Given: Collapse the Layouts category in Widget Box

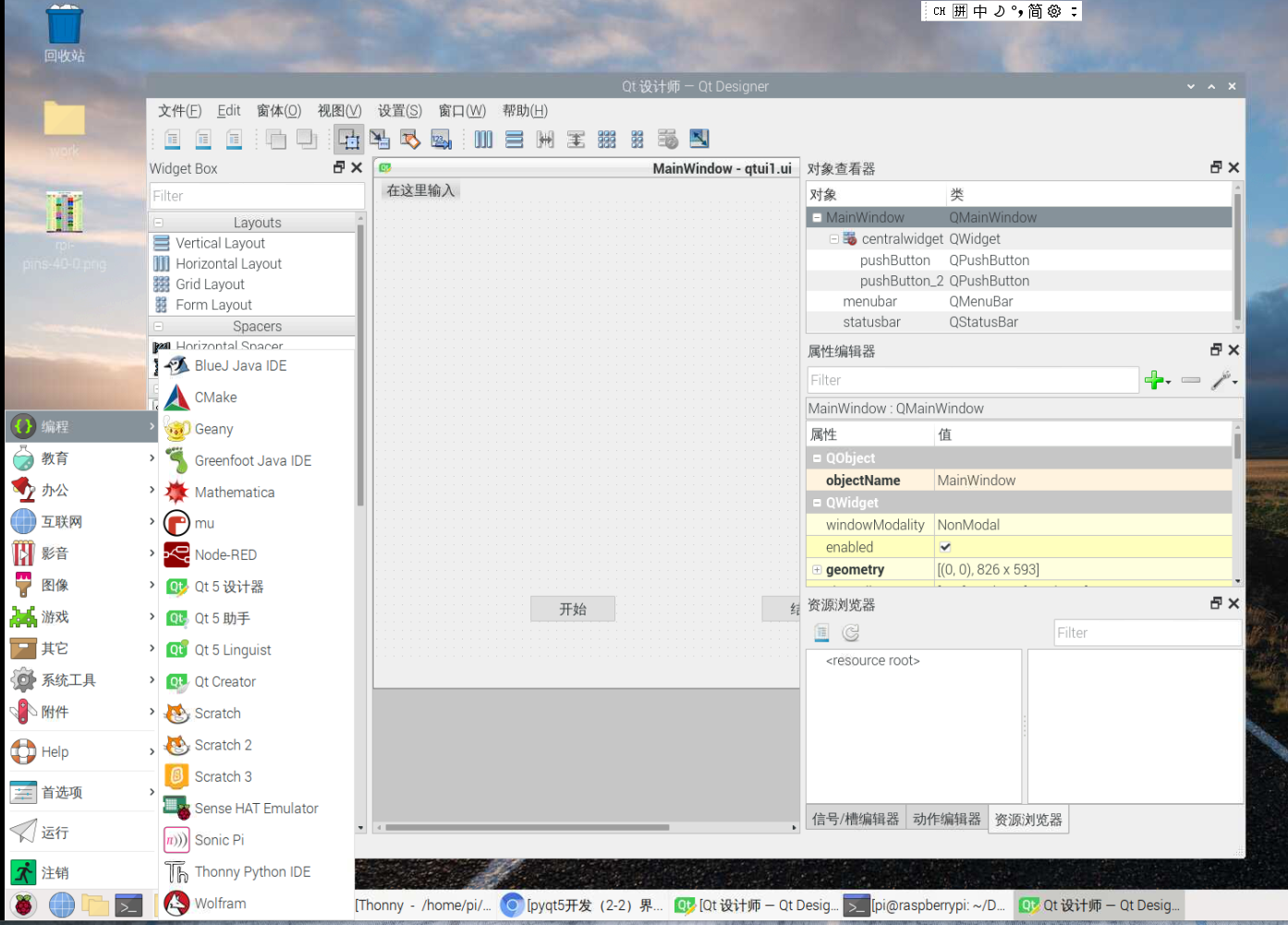Looking at the screenshot, I should pyautogui.click(x=159, y=223).
